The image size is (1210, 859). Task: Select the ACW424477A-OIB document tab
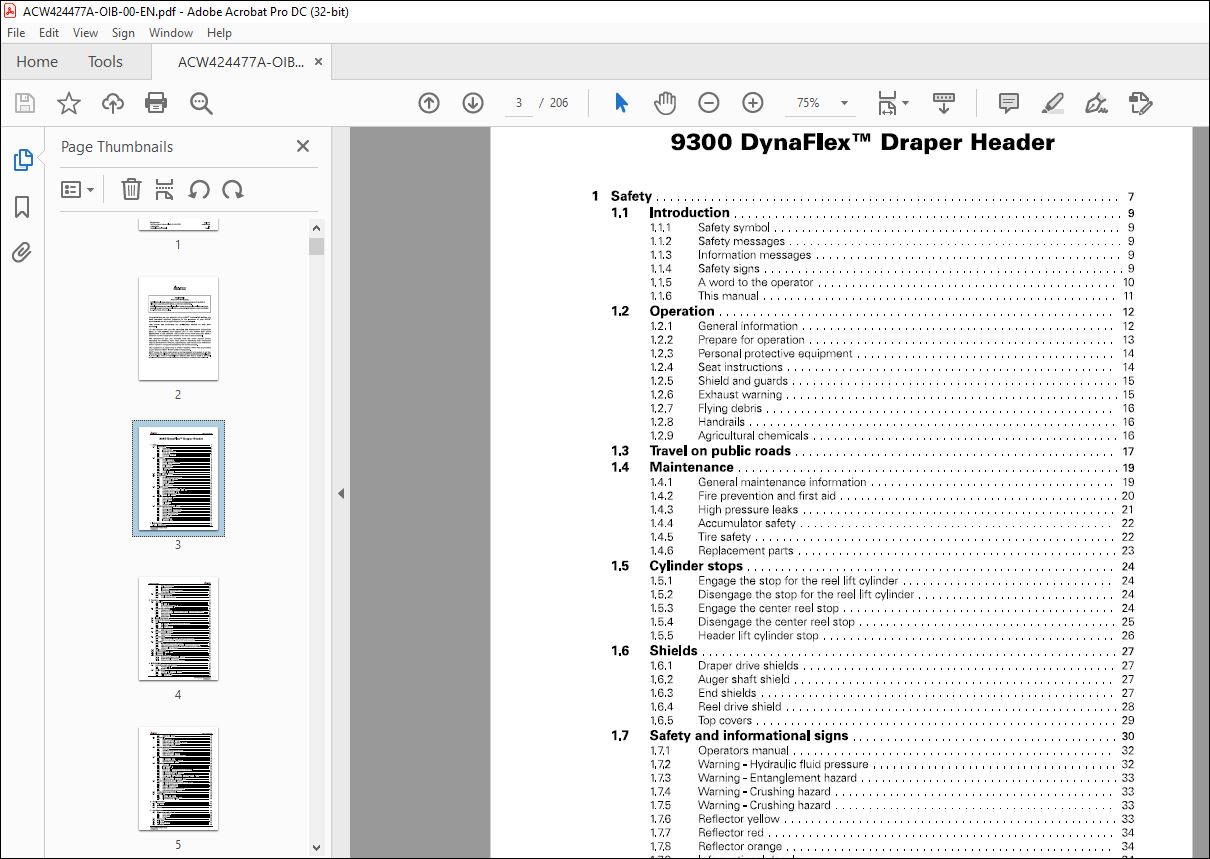[241, 62]
